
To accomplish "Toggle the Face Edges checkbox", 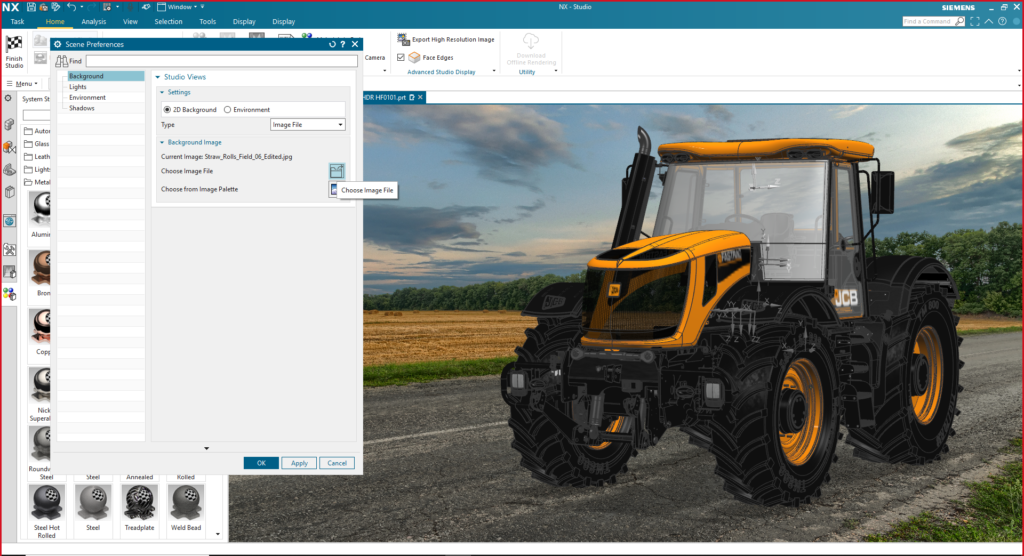I will (x=401, y=57).
